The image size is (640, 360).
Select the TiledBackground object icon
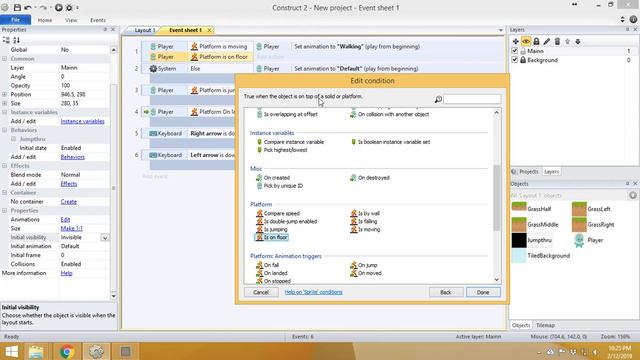click(x=519, y=256)
